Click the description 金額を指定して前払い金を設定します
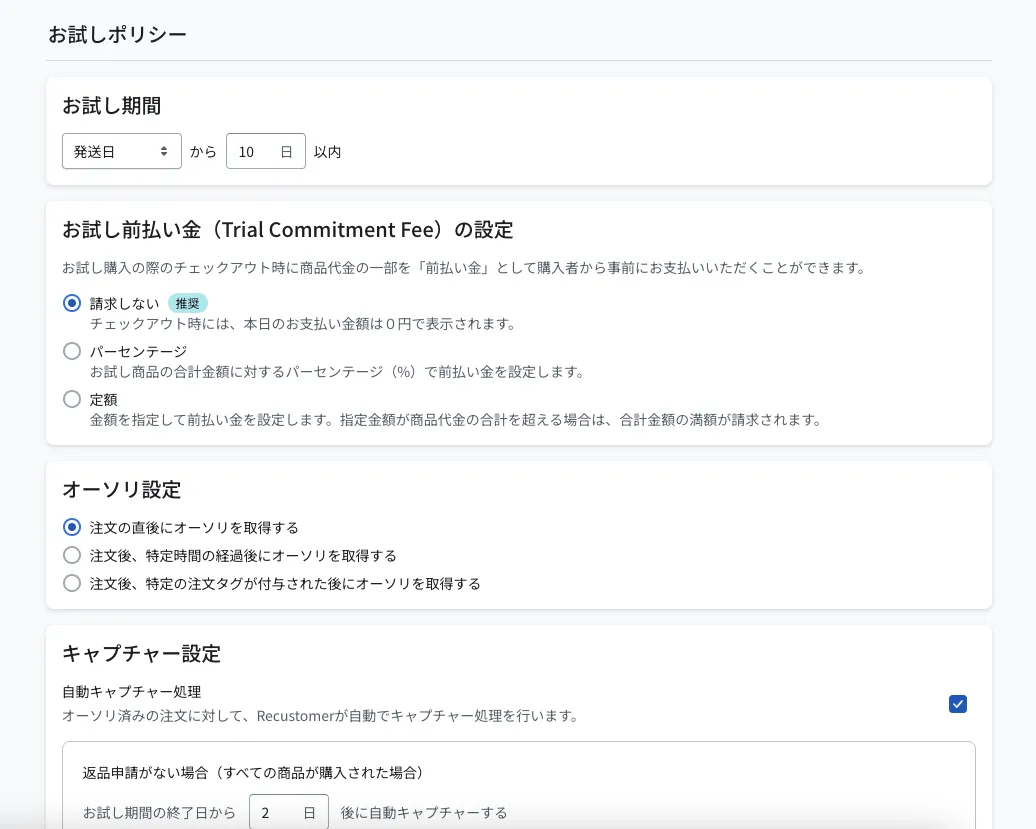The height and width of the screenshot is (829, 1036). (457, 420)
